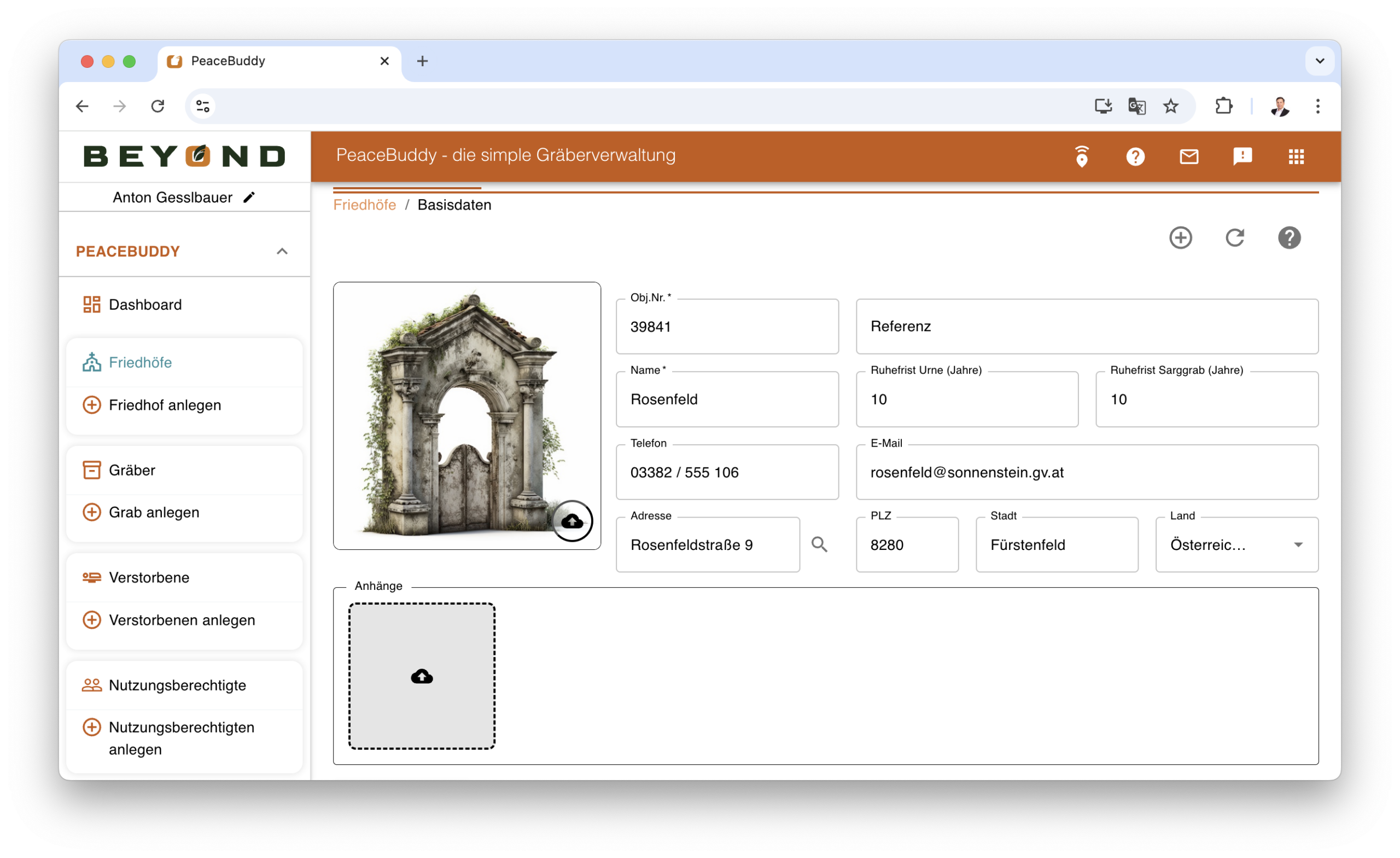Open the apps grid icon
Viewport: 1400px width, 858px height.
coord(1296,156)
